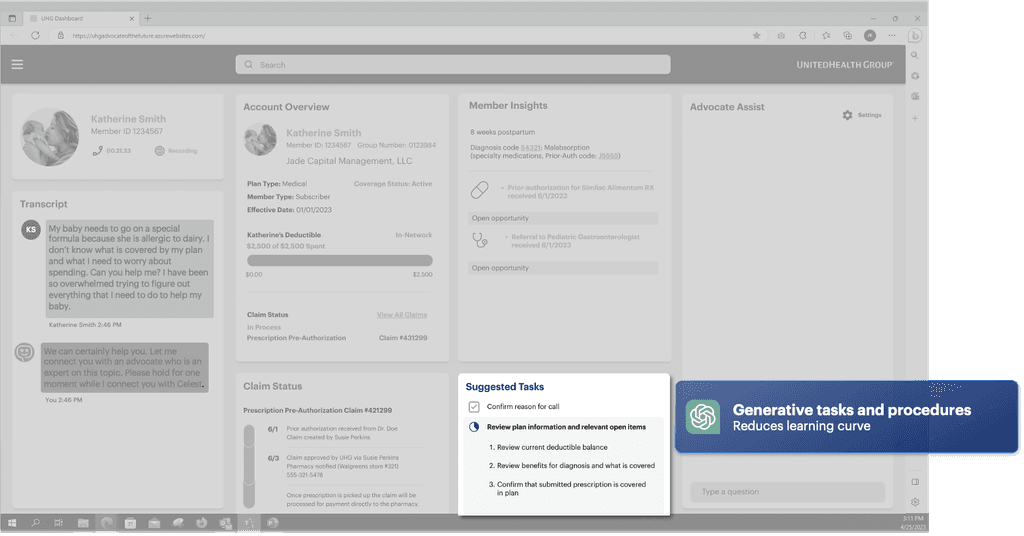This screenshot has width=1024, height=536.
Task: Click the Outlook icon in the Edge sidebar
Action: (915, 96)
